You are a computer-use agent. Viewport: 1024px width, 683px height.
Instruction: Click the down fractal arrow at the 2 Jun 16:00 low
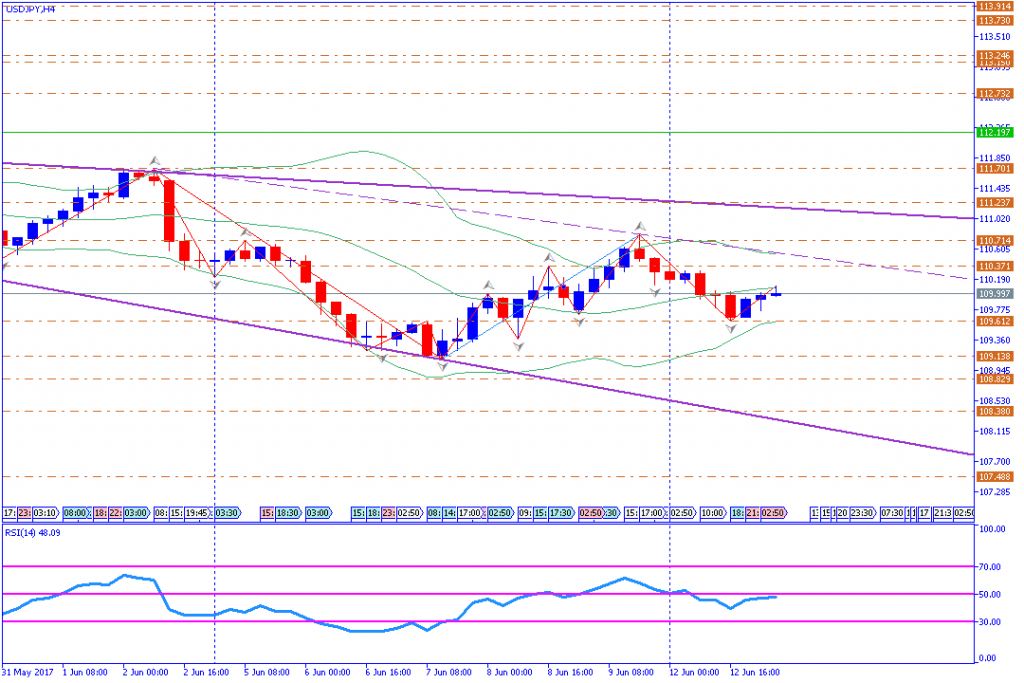coord(215,284)
